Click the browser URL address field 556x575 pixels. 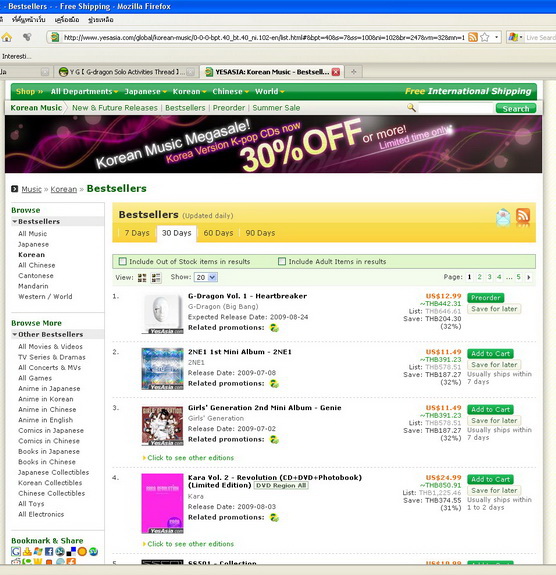(x=264, y=37)
